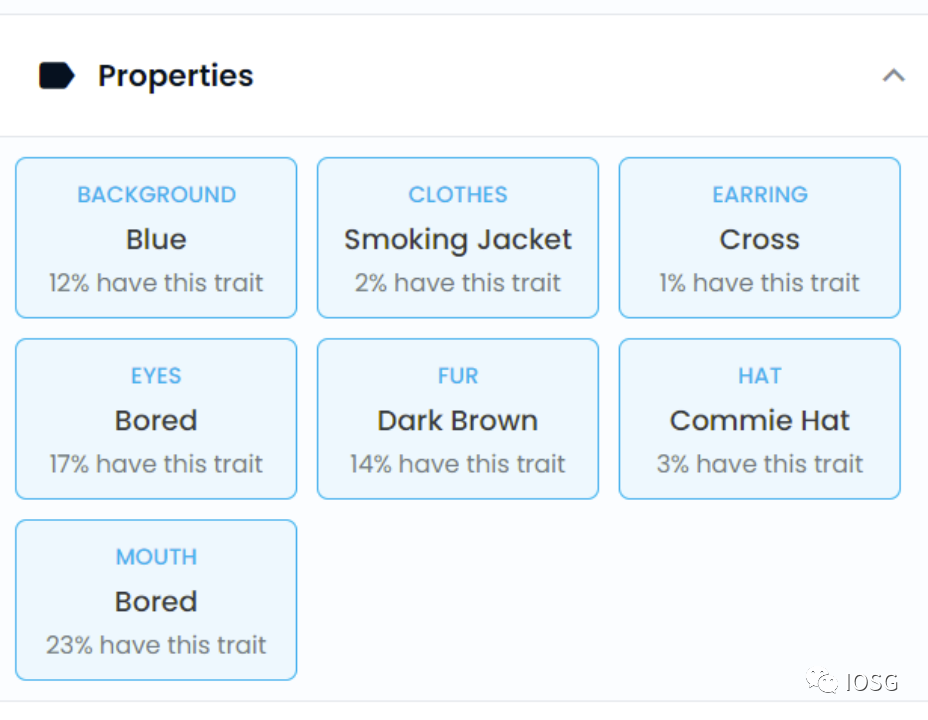Click the BACKGROUND trait type label
928x720 pixels.
pos(156,195)
